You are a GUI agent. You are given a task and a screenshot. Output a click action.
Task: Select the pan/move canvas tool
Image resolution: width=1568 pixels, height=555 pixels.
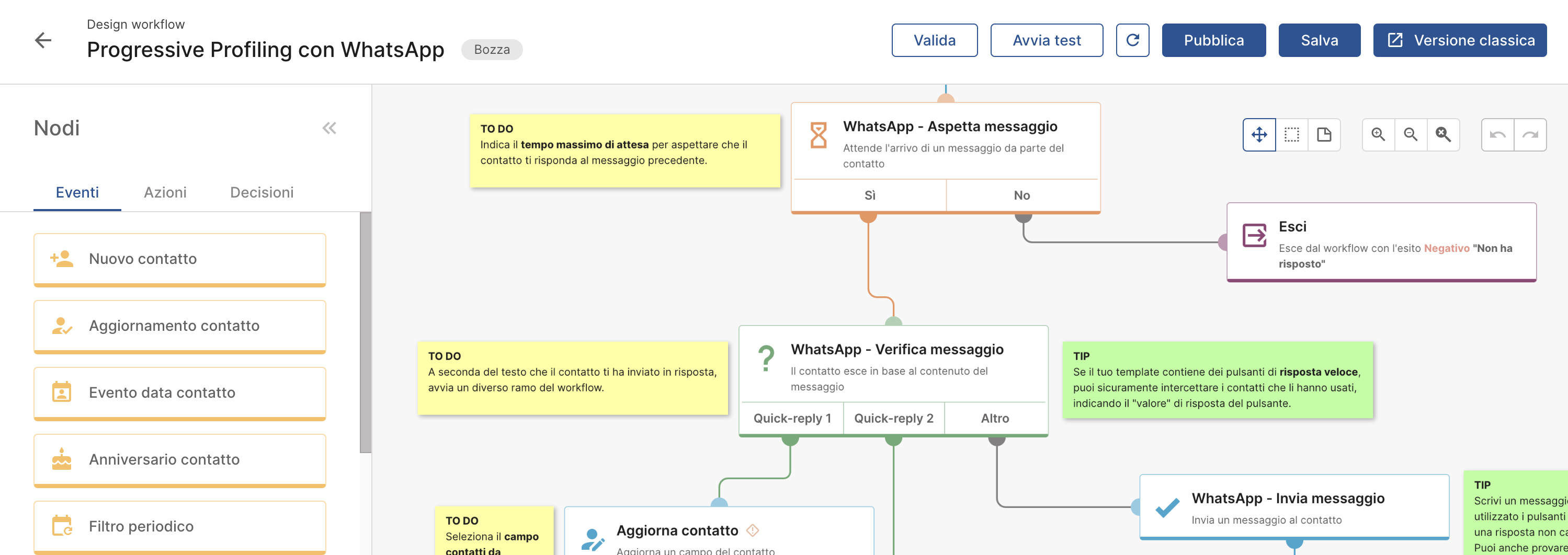(x=1259, y=134)
